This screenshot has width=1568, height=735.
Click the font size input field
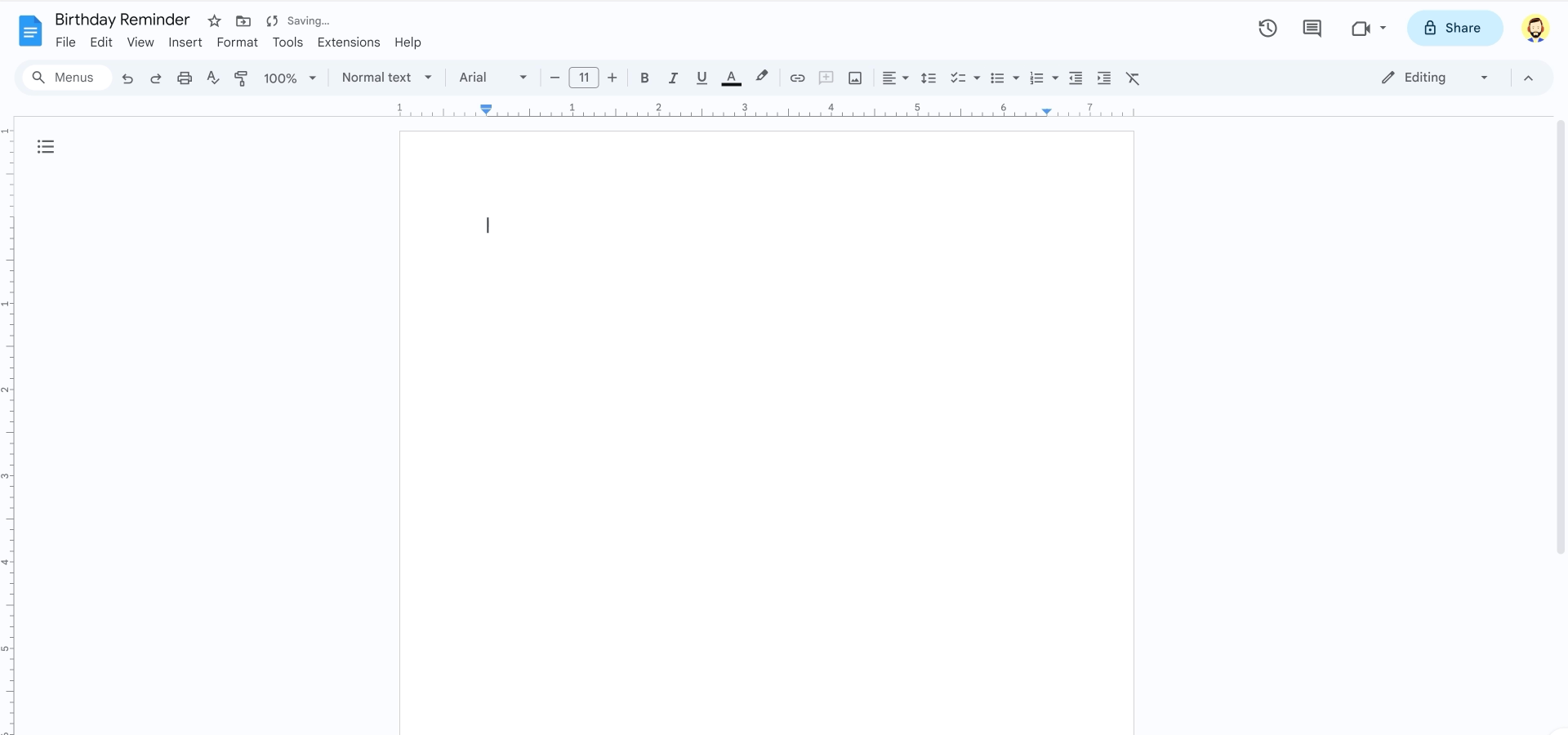point(584,78)
